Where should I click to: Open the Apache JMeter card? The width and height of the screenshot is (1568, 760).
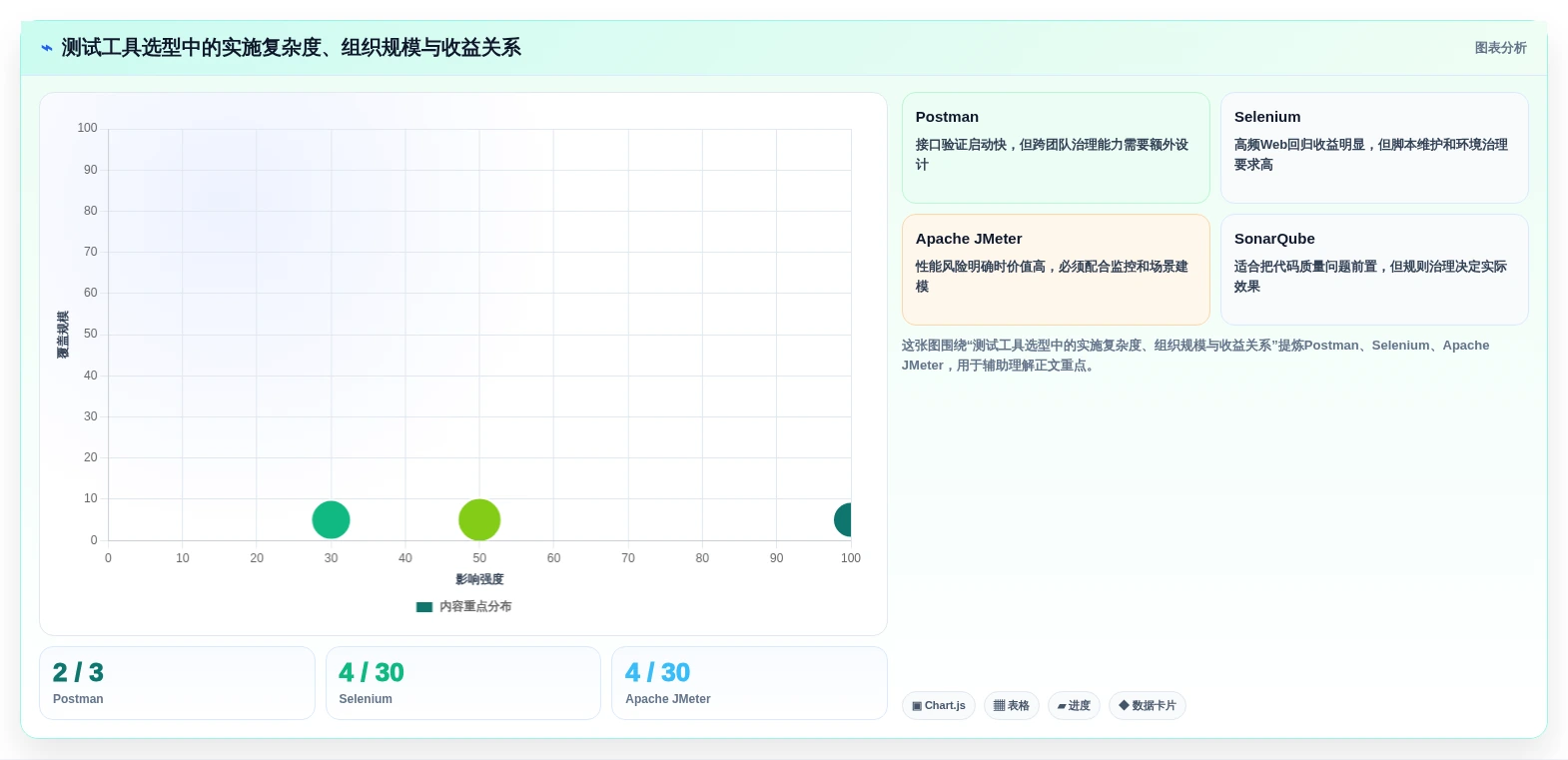click(x=1056, y=270)
